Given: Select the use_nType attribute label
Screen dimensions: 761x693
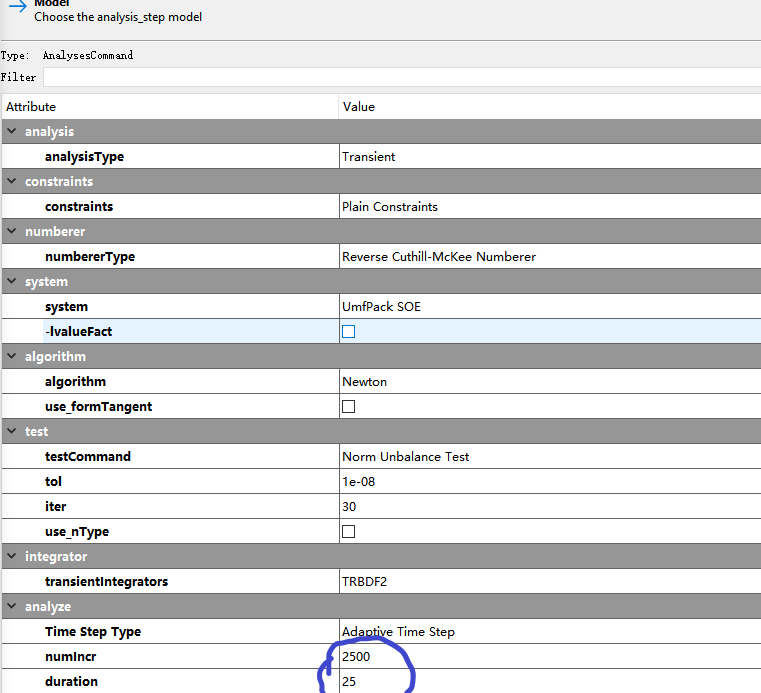Looking at the screenshot, I should click(77, 532).
